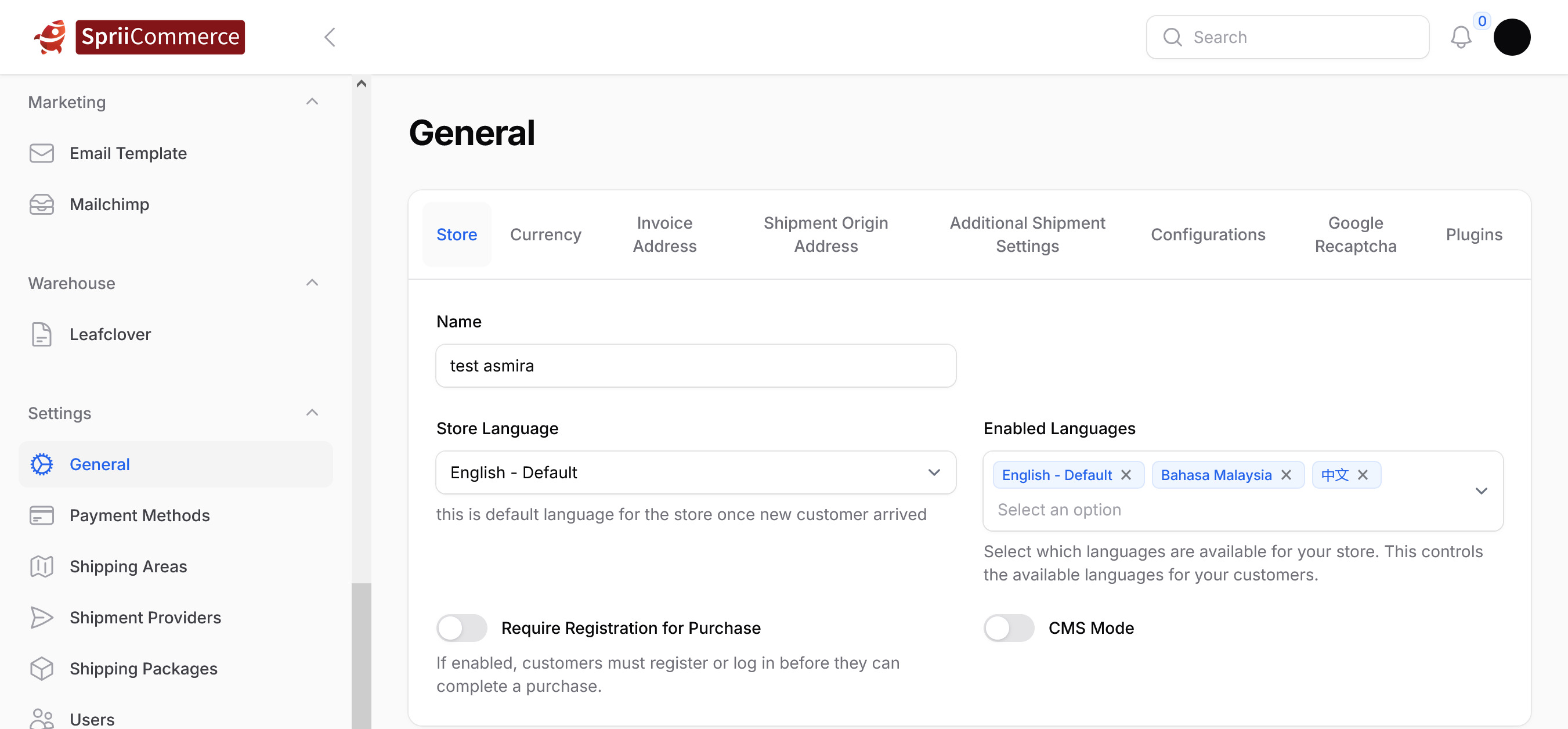Viewport: 1568px width, 729px height.
Task: Open Shipping Areas map icon
Action: click(41, 566)
